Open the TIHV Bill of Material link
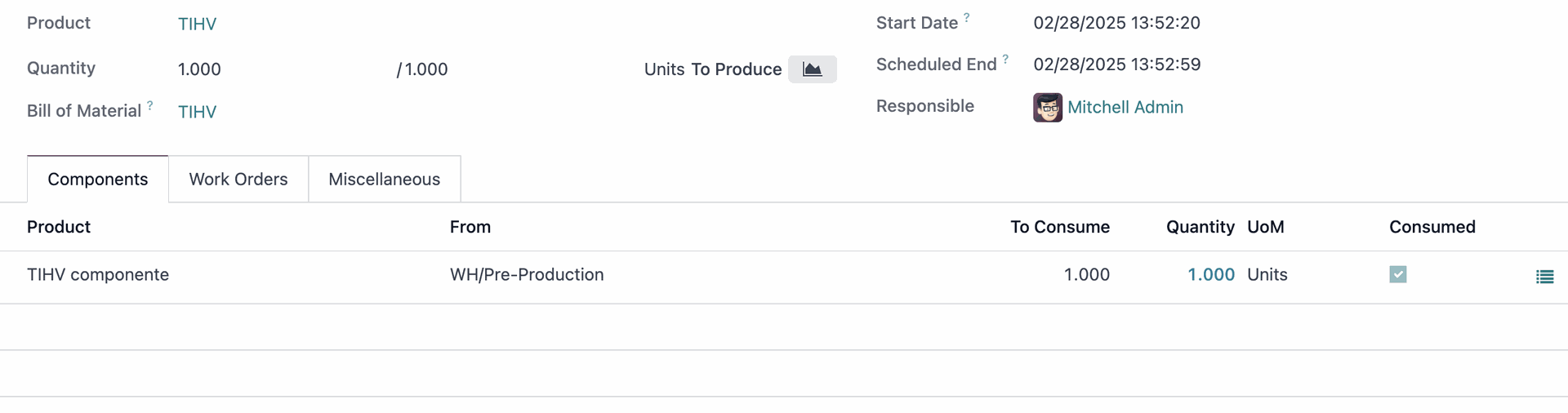1568x413 pixels. tap(197, 112)
